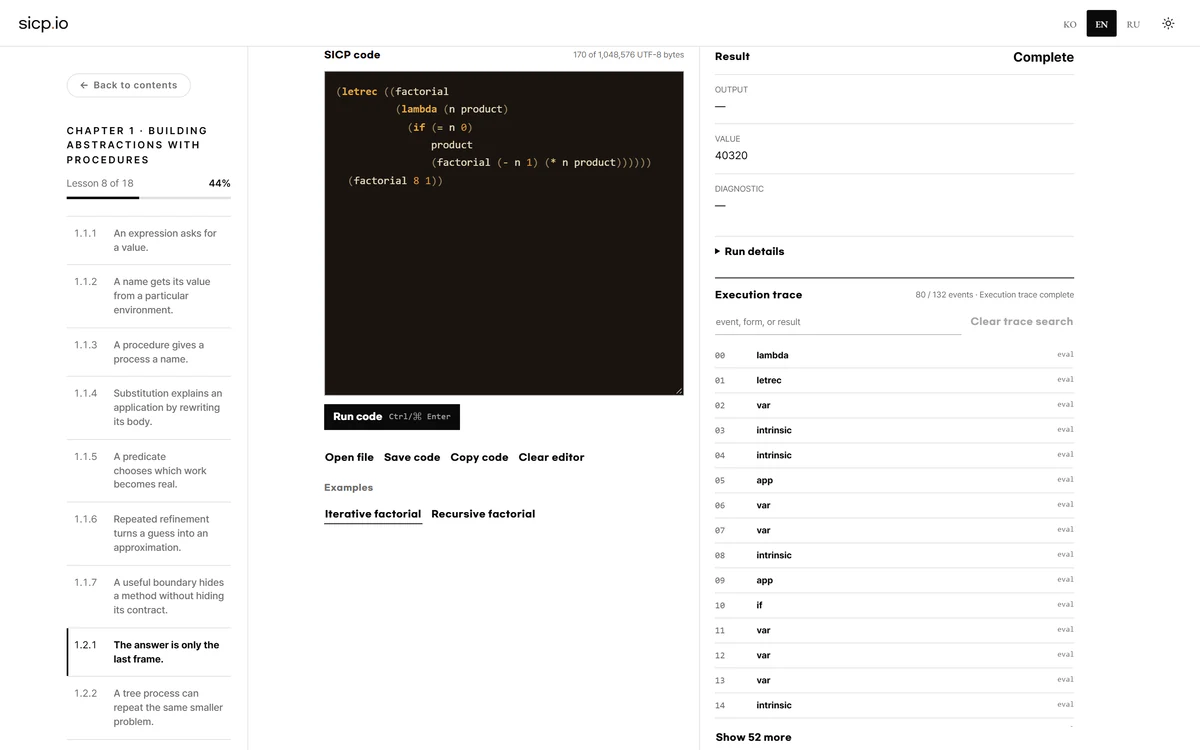Open lesson 1.1.4 Substitution explains an application
This screenshot has height=750, width=1200.
pyautogui.click(x=149, y=407)
